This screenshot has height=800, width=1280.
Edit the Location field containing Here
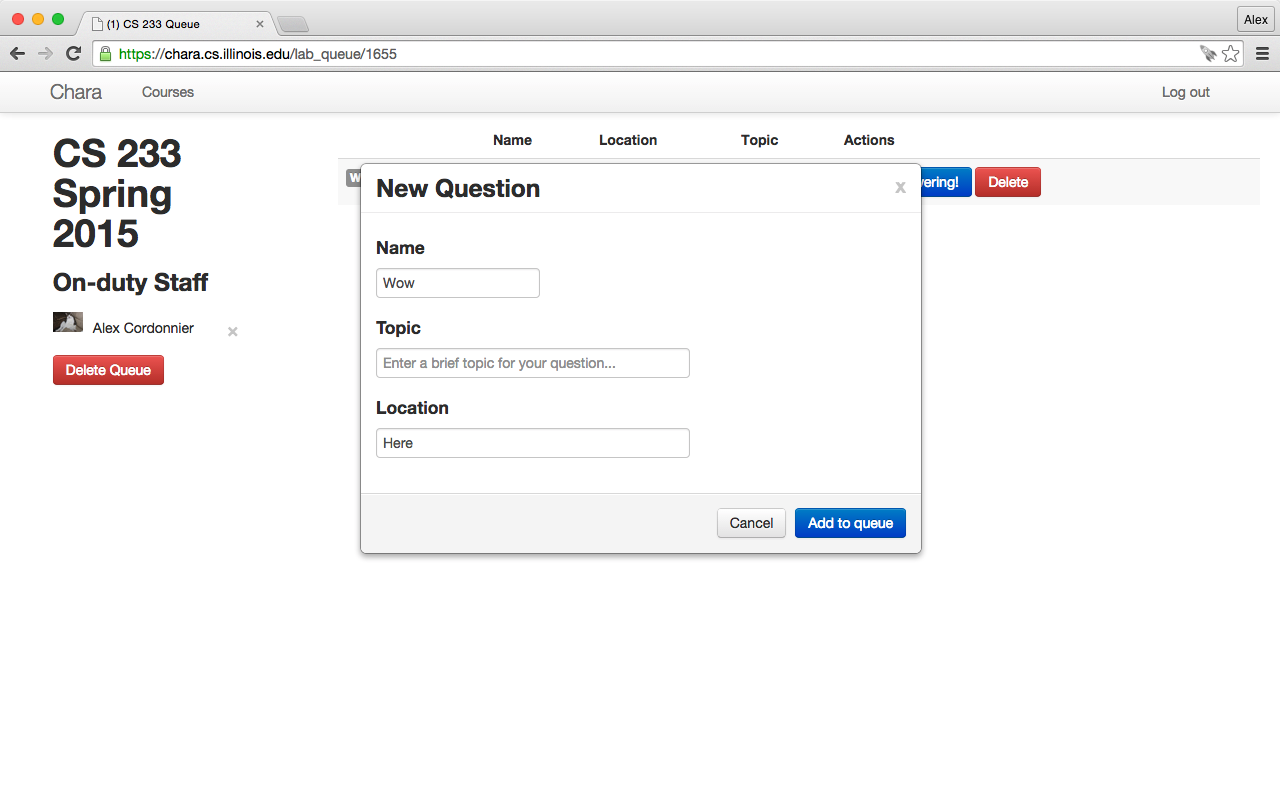pyautogui.click(x=533, y=443)
